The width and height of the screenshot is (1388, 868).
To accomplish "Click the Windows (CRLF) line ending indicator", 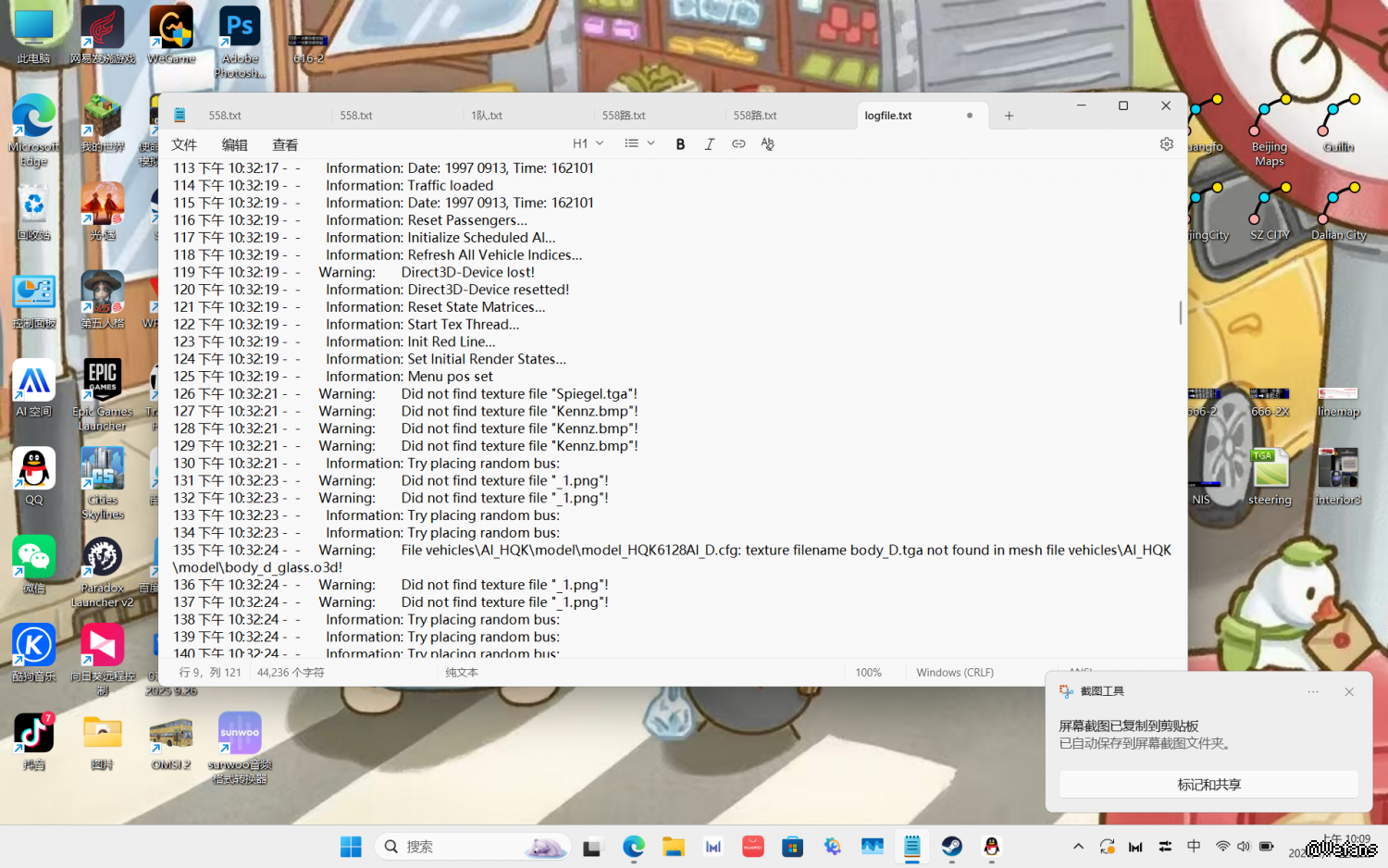I will (x=955, y=673).
